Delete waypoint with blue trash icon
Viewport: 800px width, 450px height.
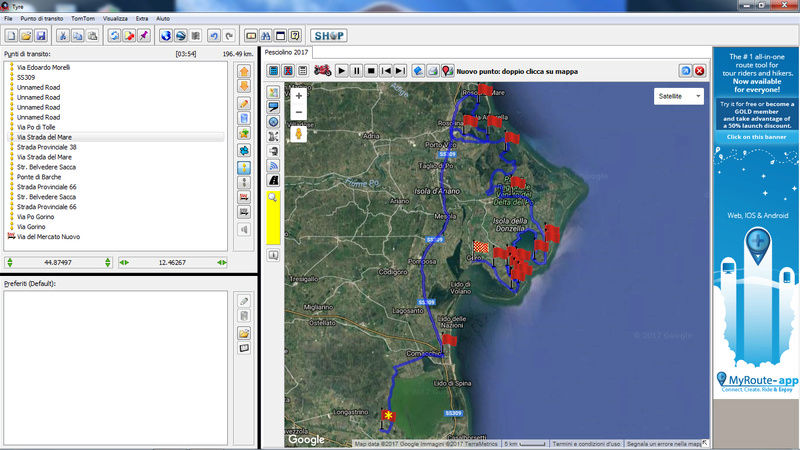pos(244,118)
